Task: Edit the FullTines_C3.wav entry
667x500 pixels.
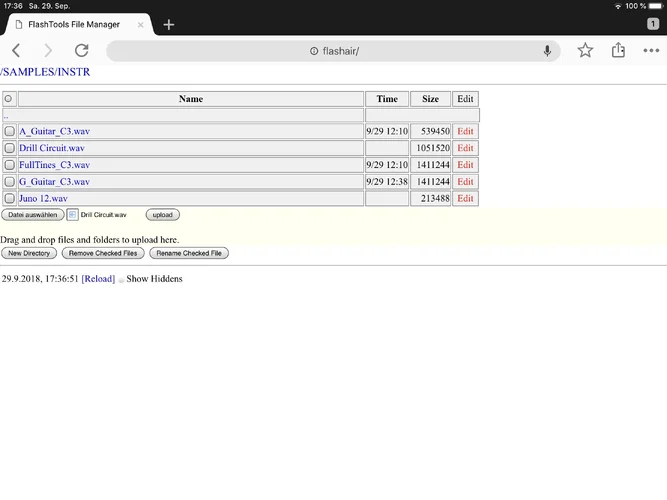Action: (465, 165)
